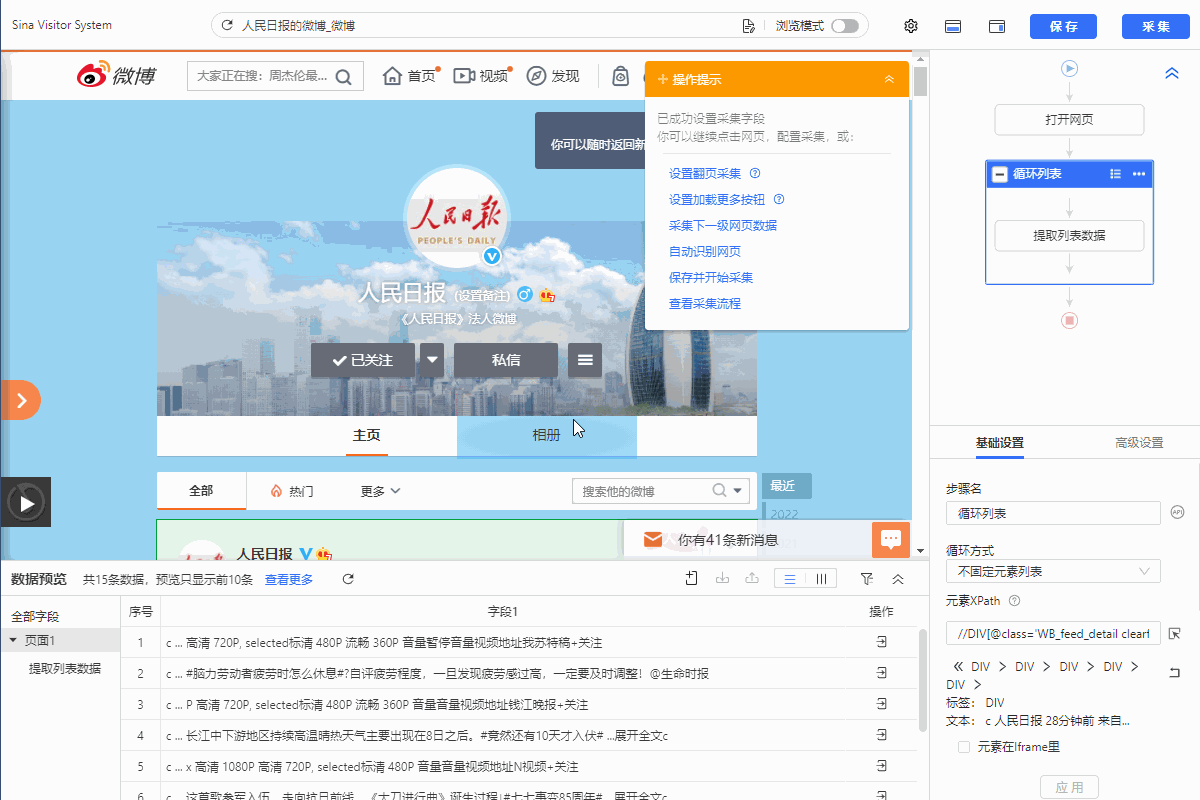Select the 全部 feed filter tab
Viewport: 1200px width, 800px height.
pos(201,491)
